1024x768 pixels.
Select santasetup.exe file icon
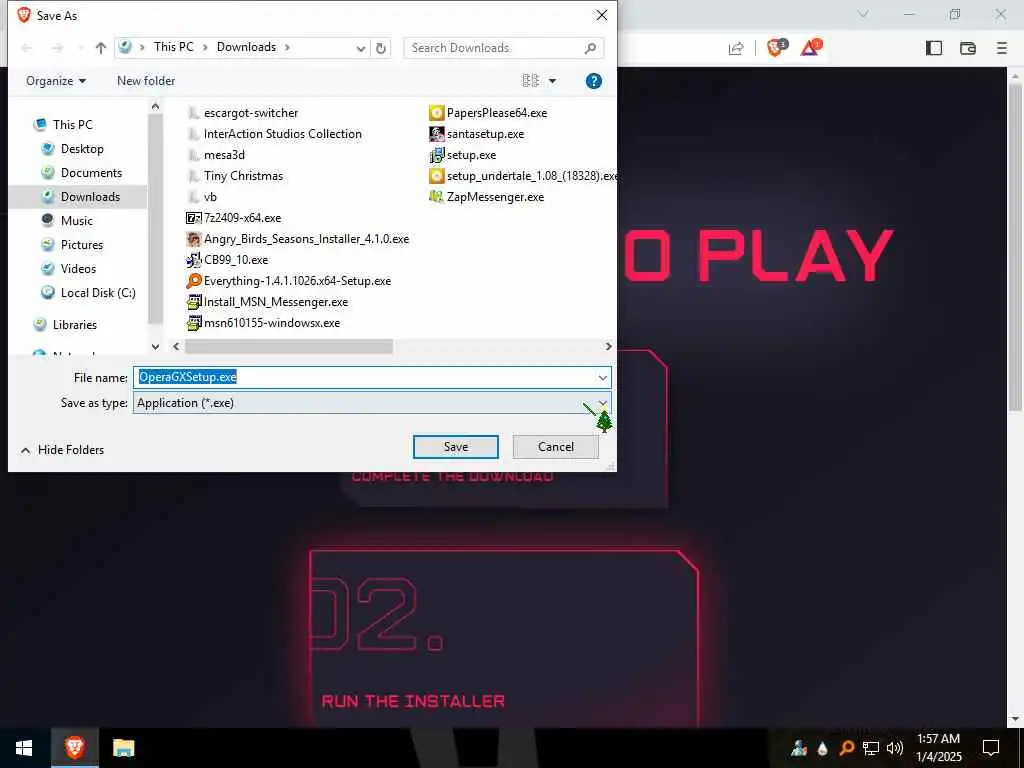click(x=436, y=134)
